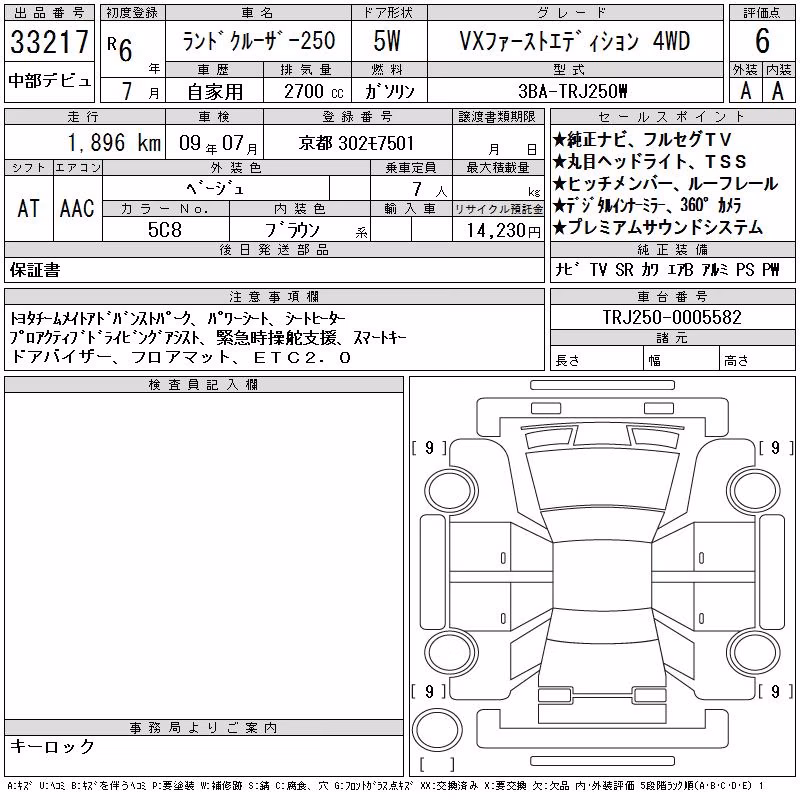
Task: Click the exterior grade A under 外装
Action: tap(745, 91)
